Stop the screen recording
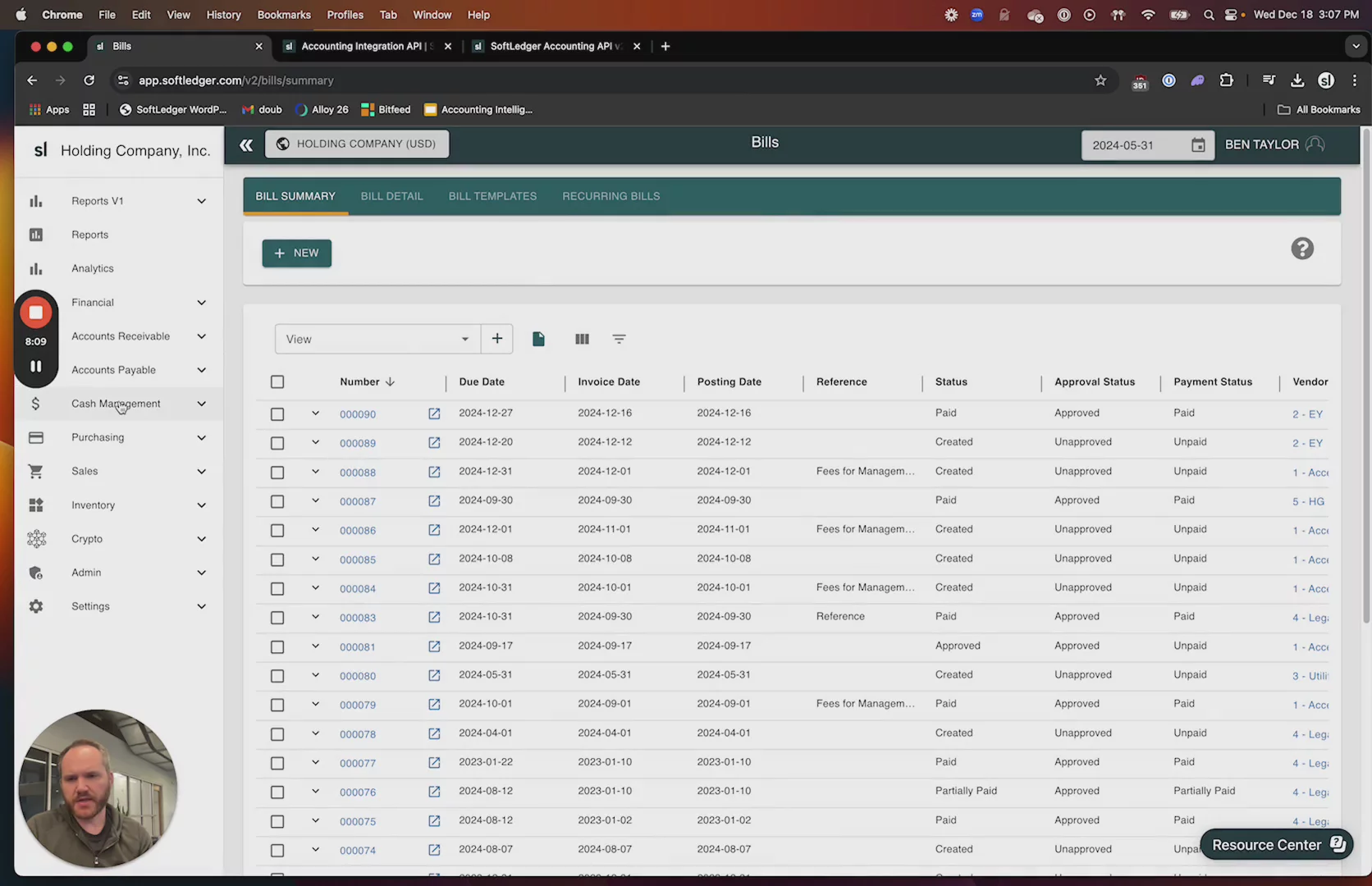Screen dimensions: 1372x886 35,313
